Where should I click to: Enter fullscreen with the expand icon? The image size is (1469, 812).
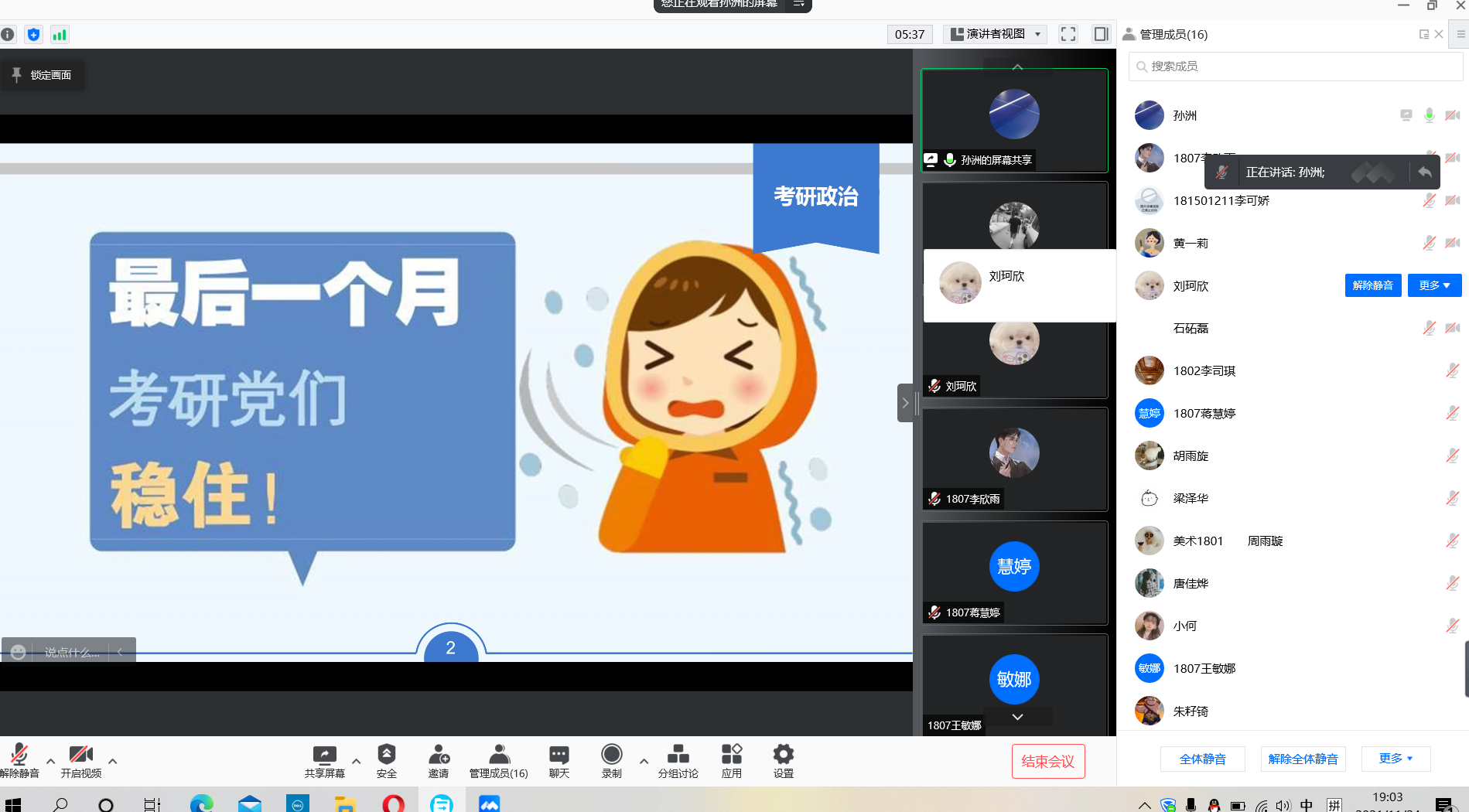1068,34
